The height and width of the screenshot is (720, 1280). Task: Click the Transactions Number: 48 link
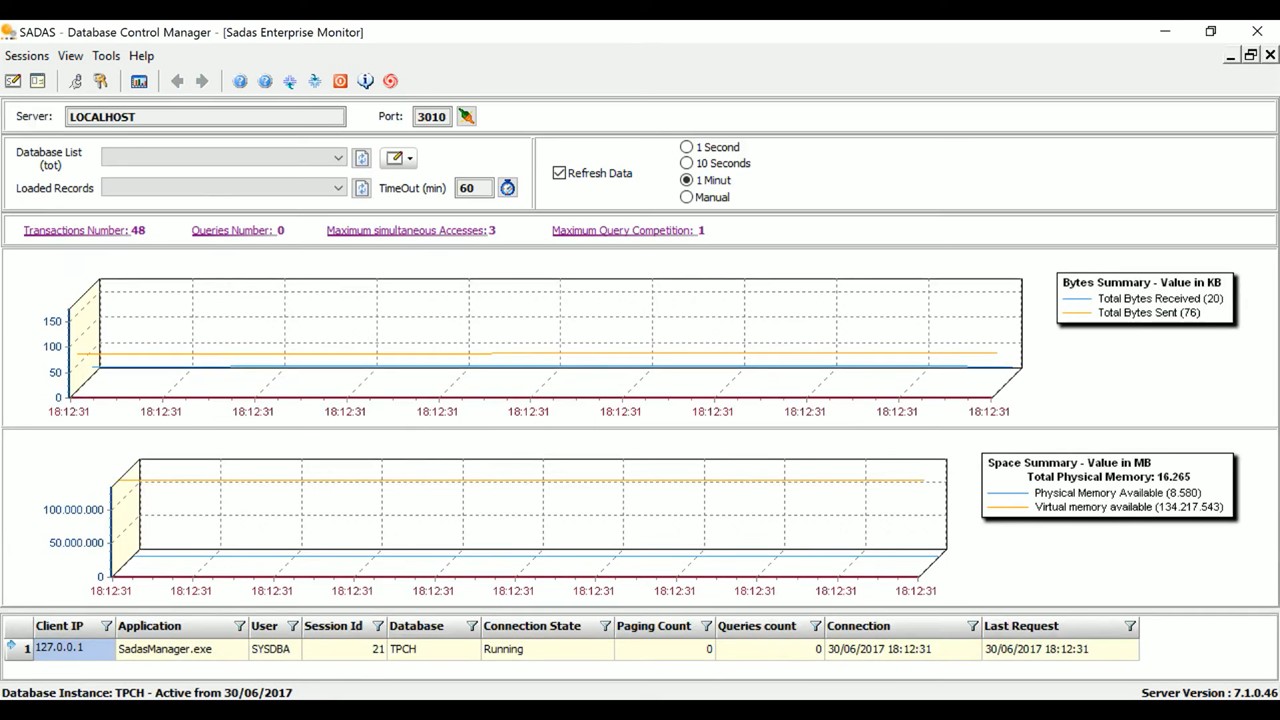pyautogui.click(x=84, y=230)
